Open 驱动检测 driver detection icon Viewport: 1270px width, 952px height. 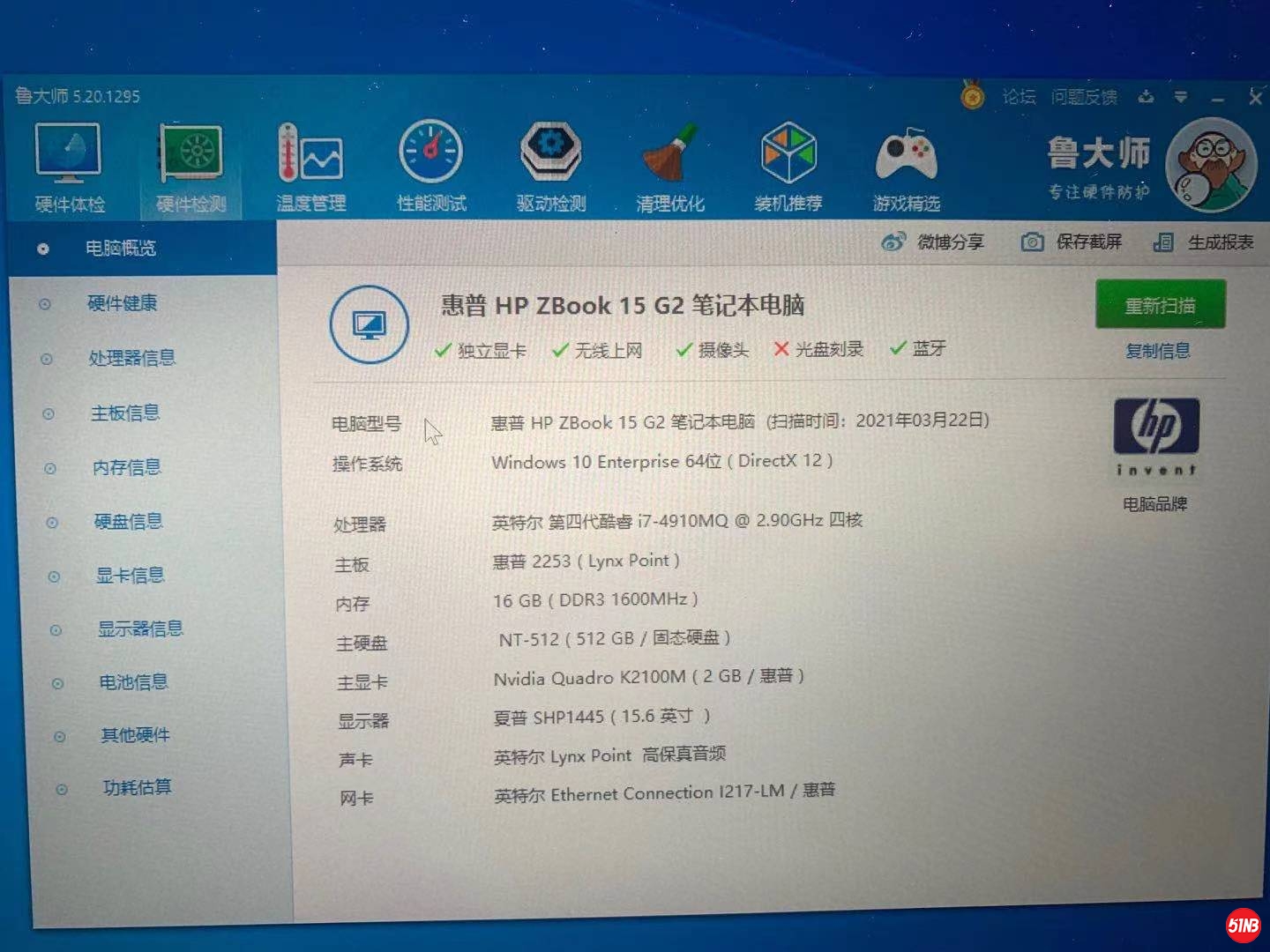551,167
